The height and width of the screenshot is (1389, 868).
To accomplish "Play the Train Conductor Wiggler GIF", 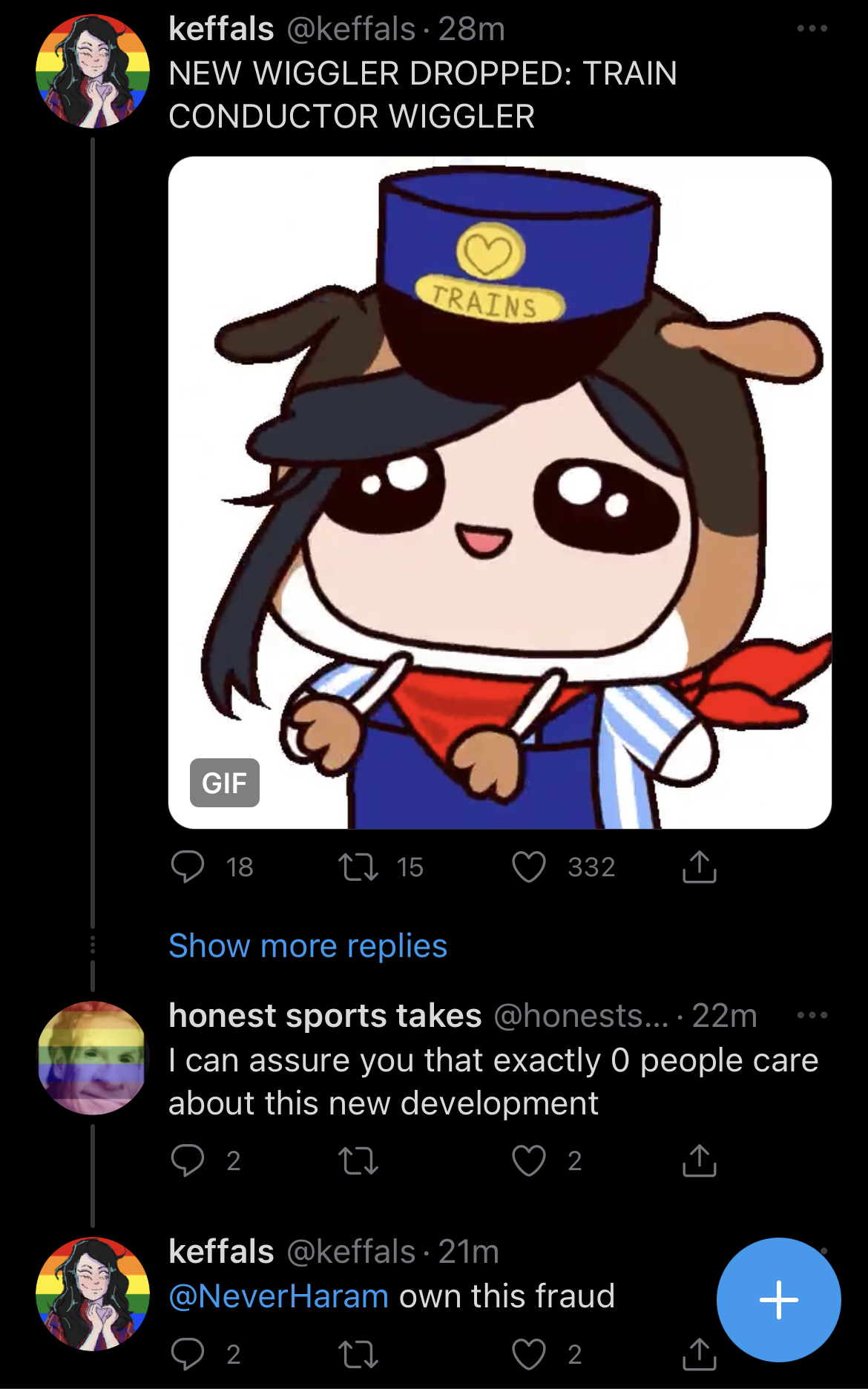I will [x=499, y=493].
